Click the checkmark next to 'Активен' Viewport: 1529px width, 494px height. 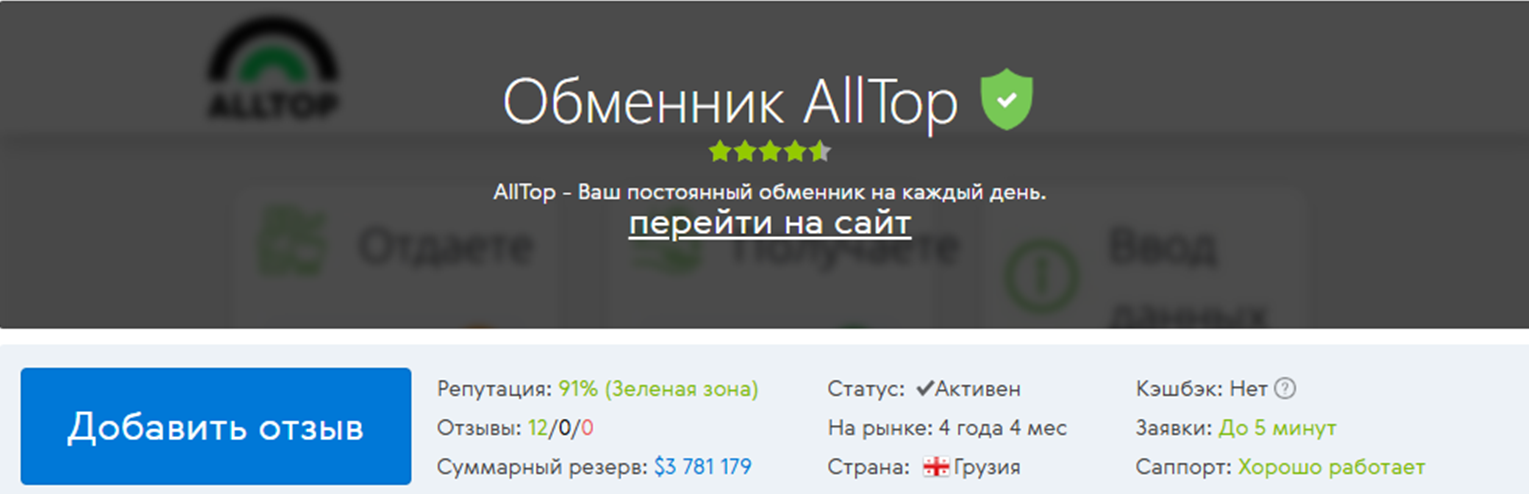coord(925,388)
